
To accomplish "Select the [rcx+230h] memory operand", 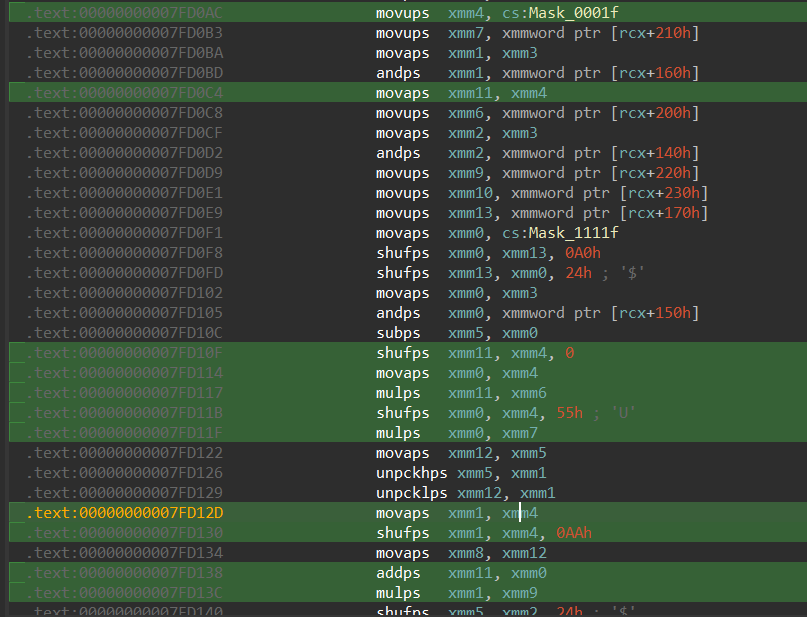I will [663, 193].
